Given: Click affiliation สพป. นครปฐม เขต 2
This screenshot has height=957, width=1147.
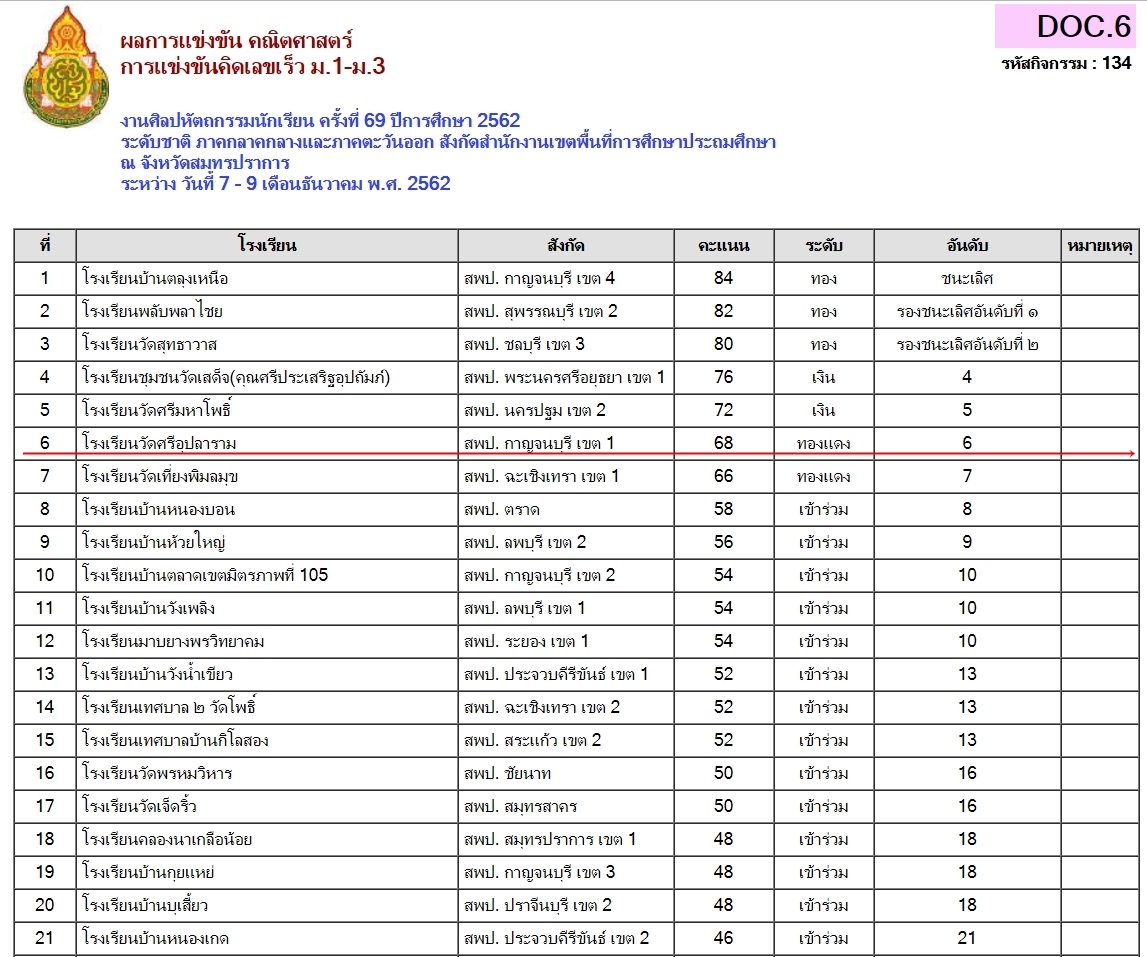Looking at the screenshot, I should point(535,410).
